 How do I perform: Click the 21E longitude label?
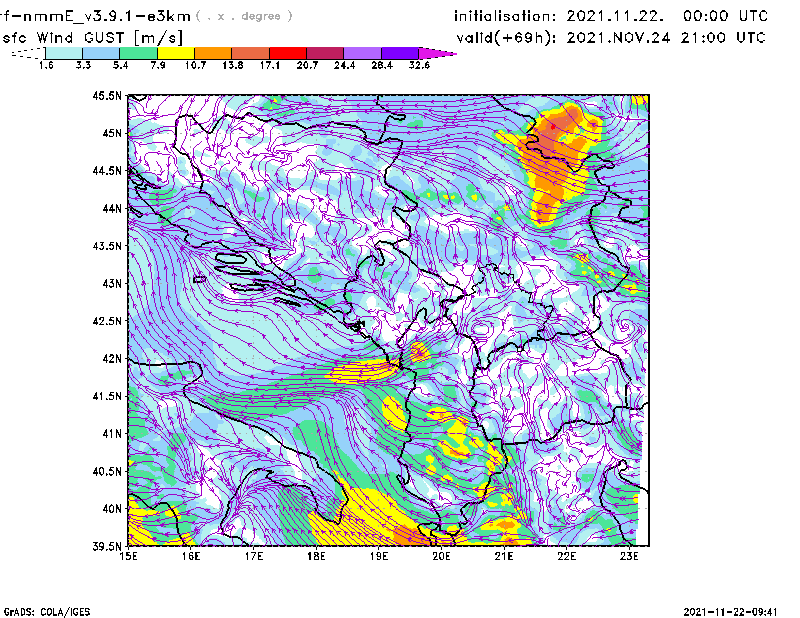tap(504, 556)
